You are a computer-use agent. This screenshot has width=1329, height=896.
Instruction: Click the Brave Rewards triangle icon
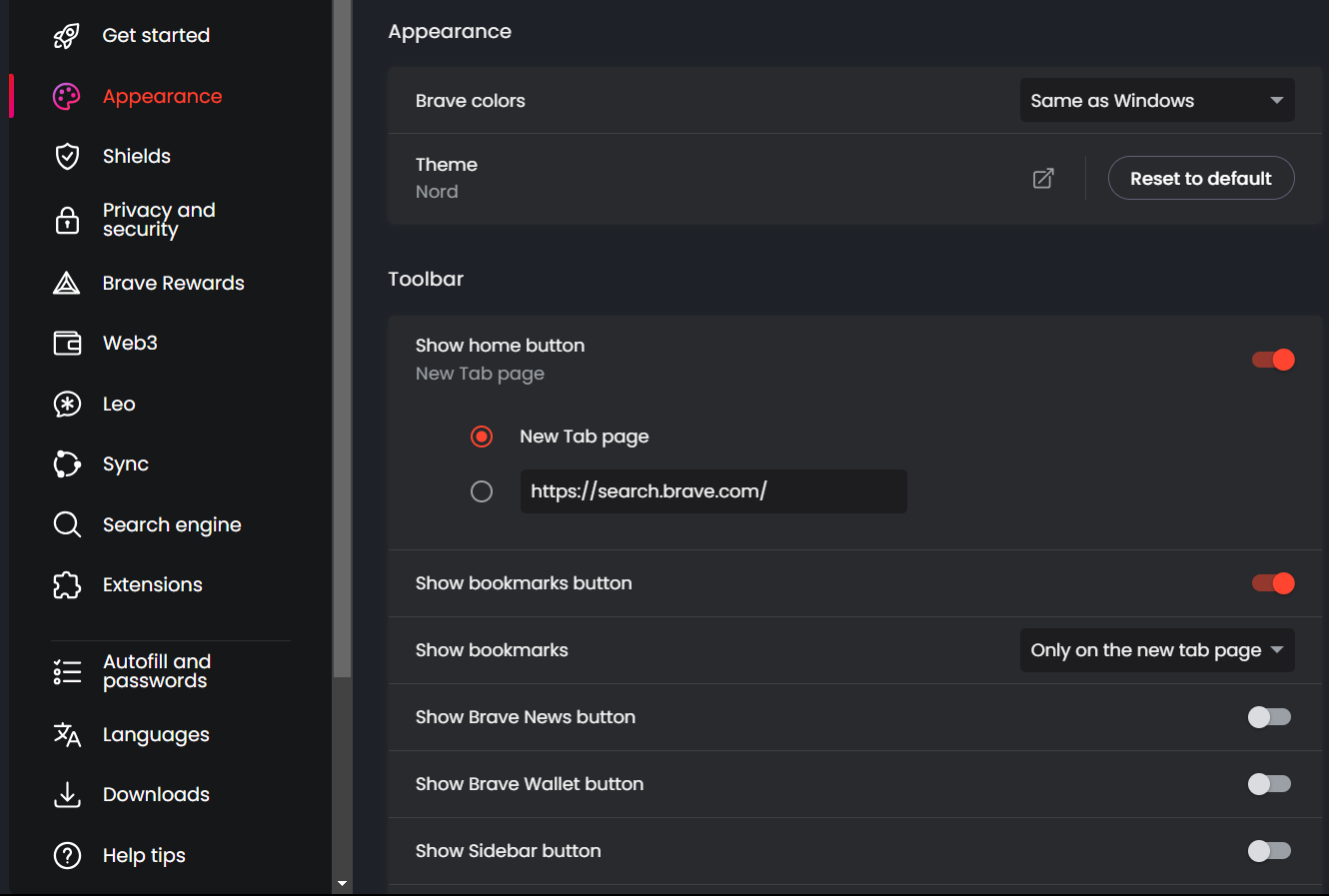pyautogui.click(x=67, y=284)
